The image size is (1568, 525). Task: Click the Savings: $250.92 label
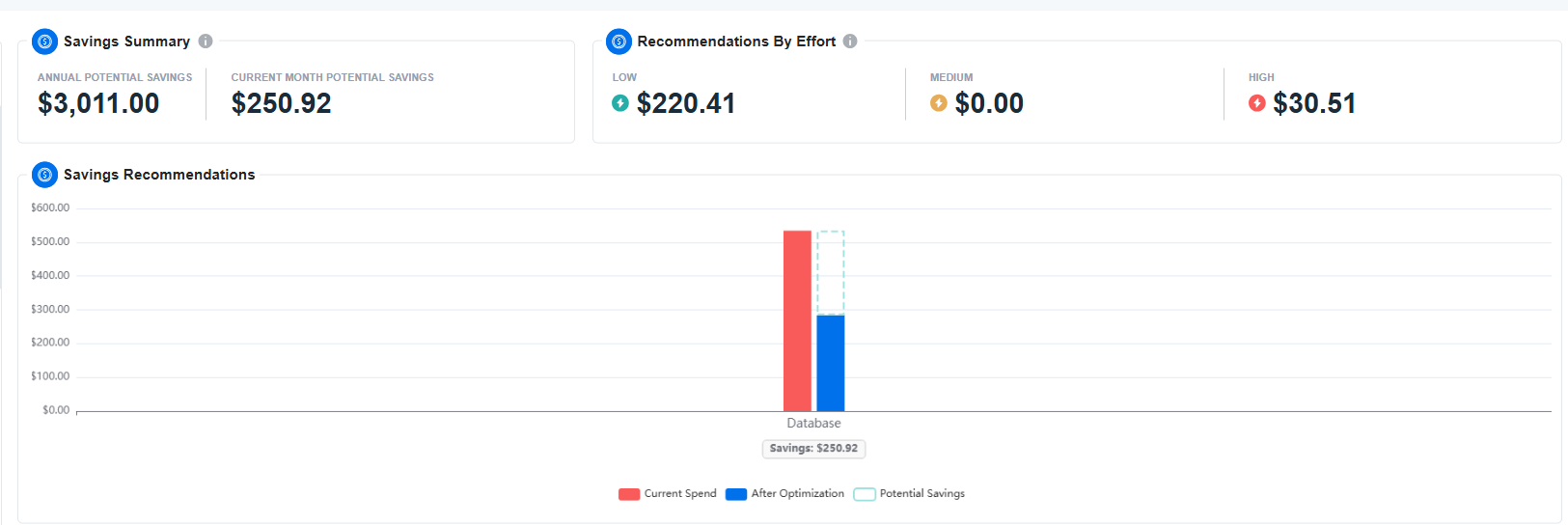pyautogui.click(x=813, y=449)
